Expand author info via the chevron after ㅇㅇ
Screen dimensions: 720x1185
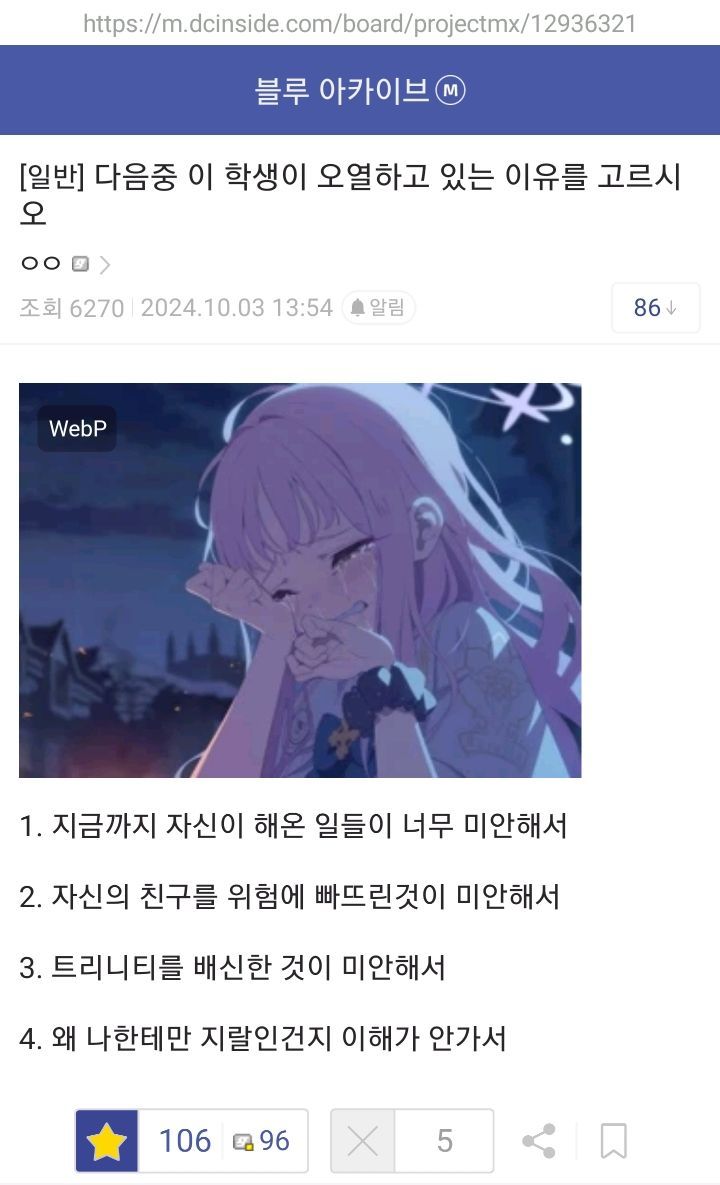(105, 265)
